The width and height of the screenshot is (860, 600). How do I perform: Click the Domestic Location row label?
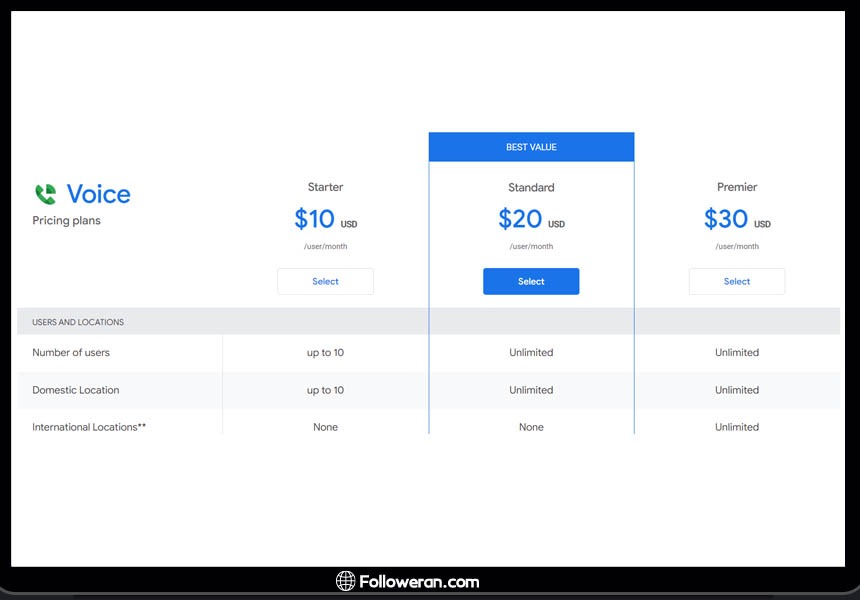pyautogui.click(x=75, y=390)
